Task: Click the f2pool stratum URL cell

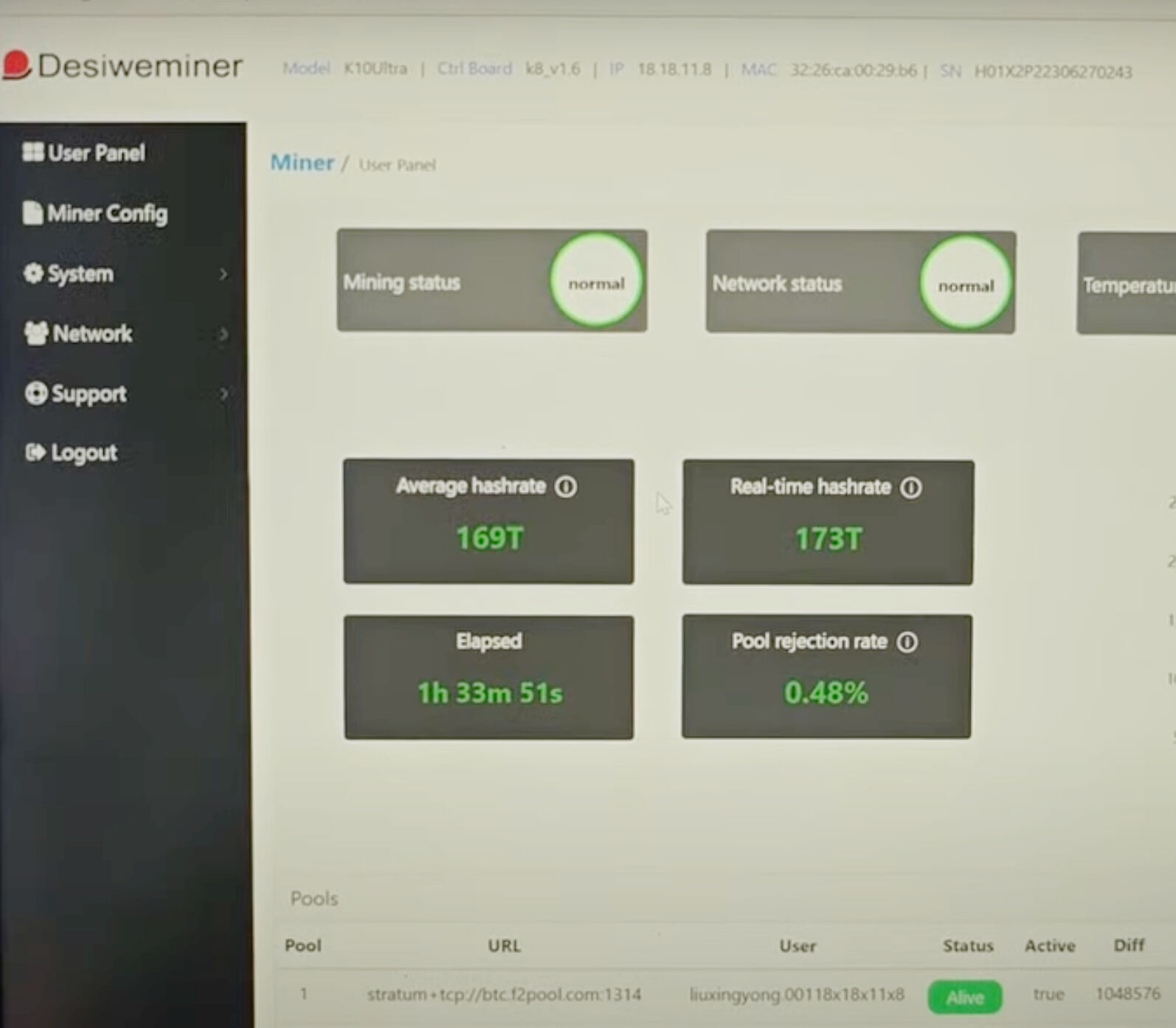Action: 504,995
